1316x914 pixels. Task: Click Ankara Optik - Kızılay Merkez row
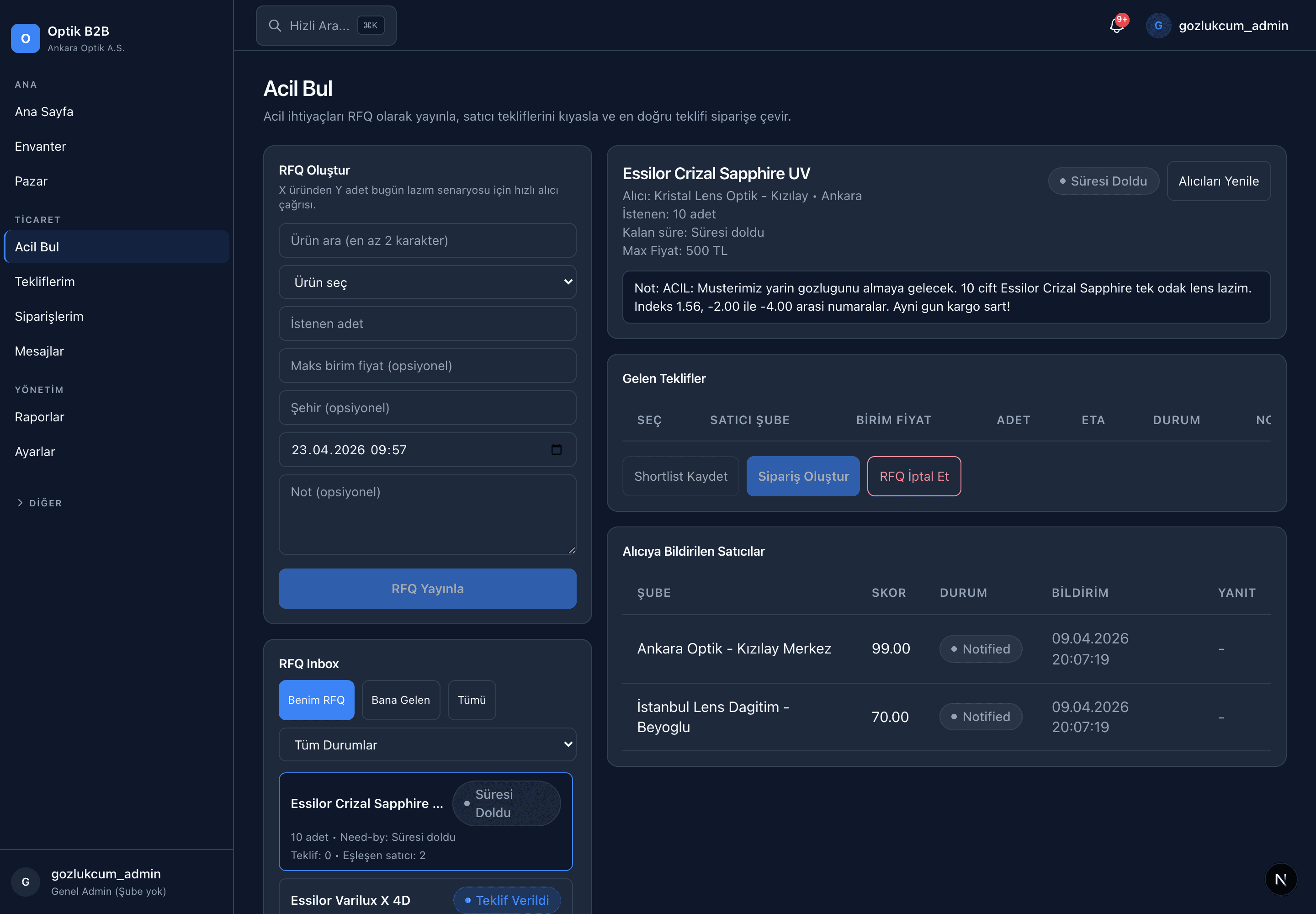click(x=946, y=648)
